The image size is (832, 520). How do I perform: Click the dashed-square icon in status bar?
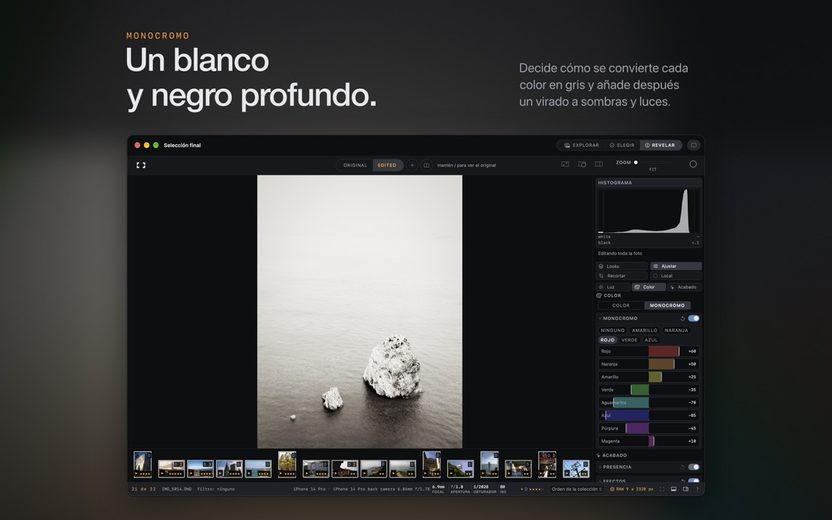tap(662, 489)
